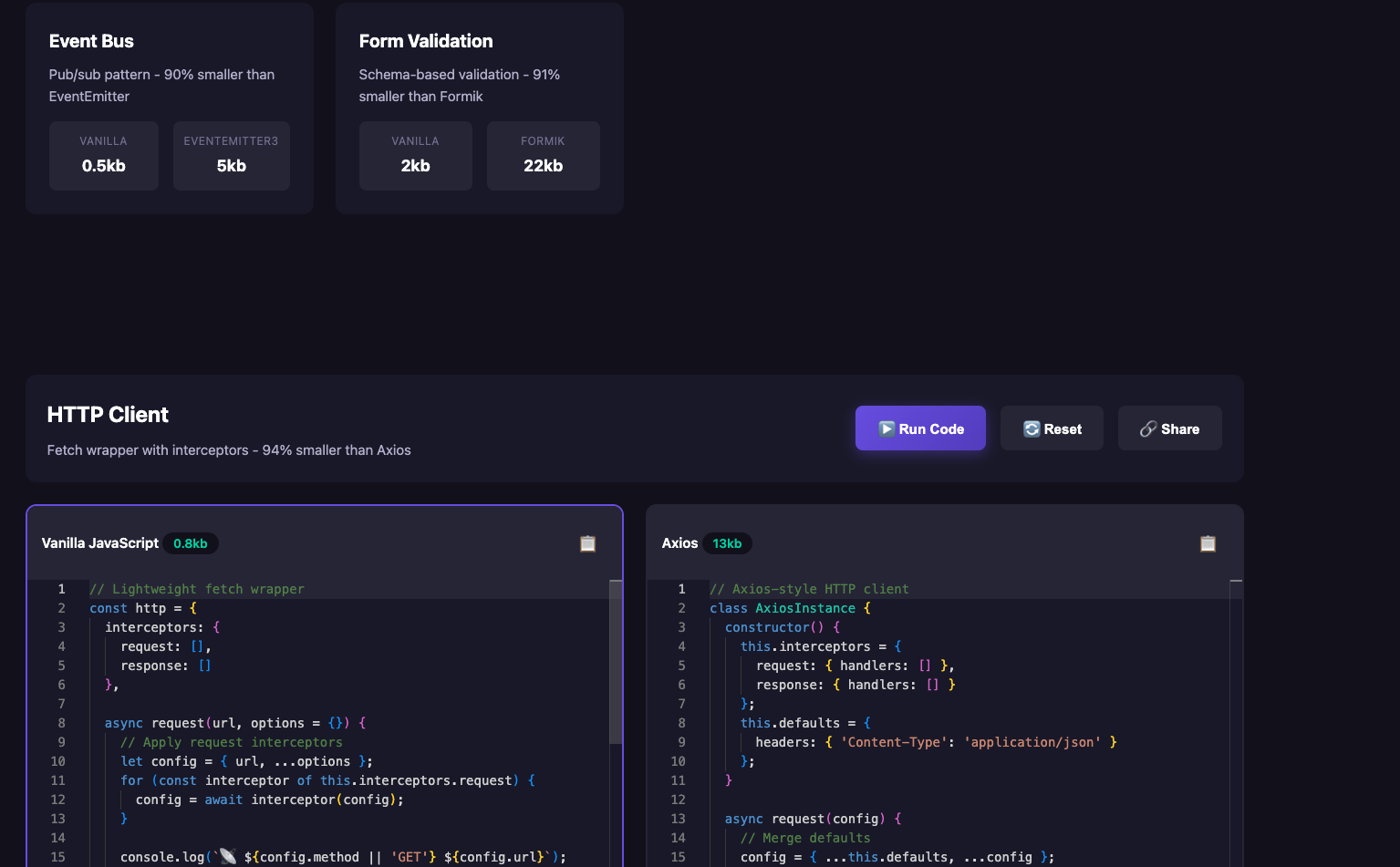
Task: Open the Event Bus card
Action: 169,108
